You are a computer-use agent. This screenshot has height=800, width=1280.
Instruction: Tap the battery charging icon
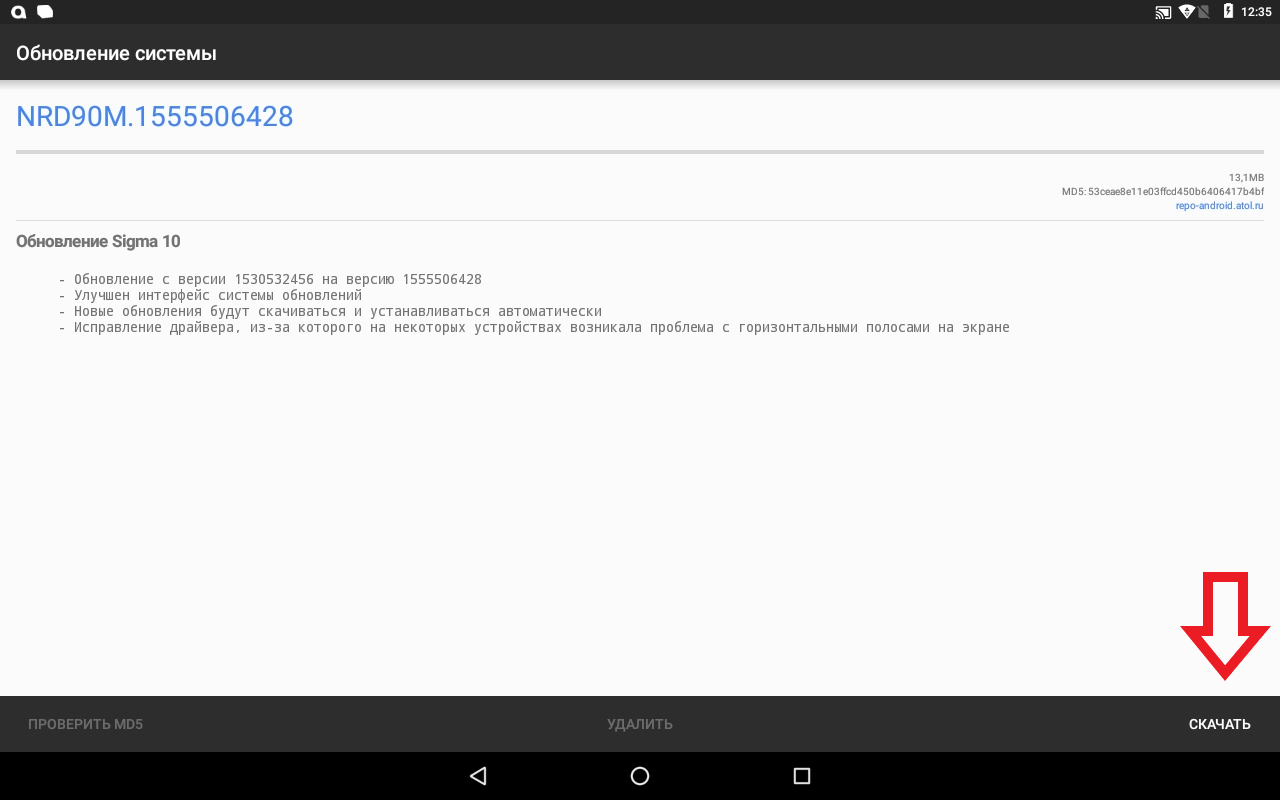point(1228,12)
